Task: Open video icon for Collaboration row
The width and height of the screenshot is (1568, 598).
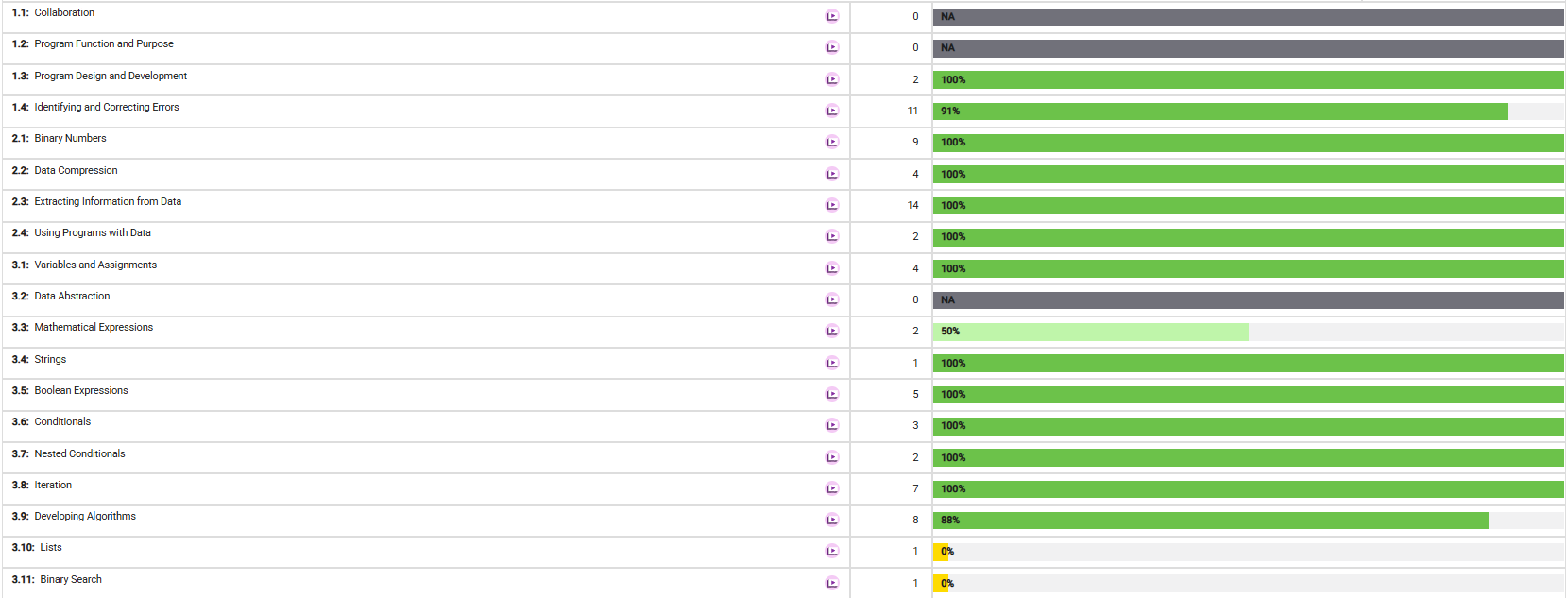Action: (832, 16)
